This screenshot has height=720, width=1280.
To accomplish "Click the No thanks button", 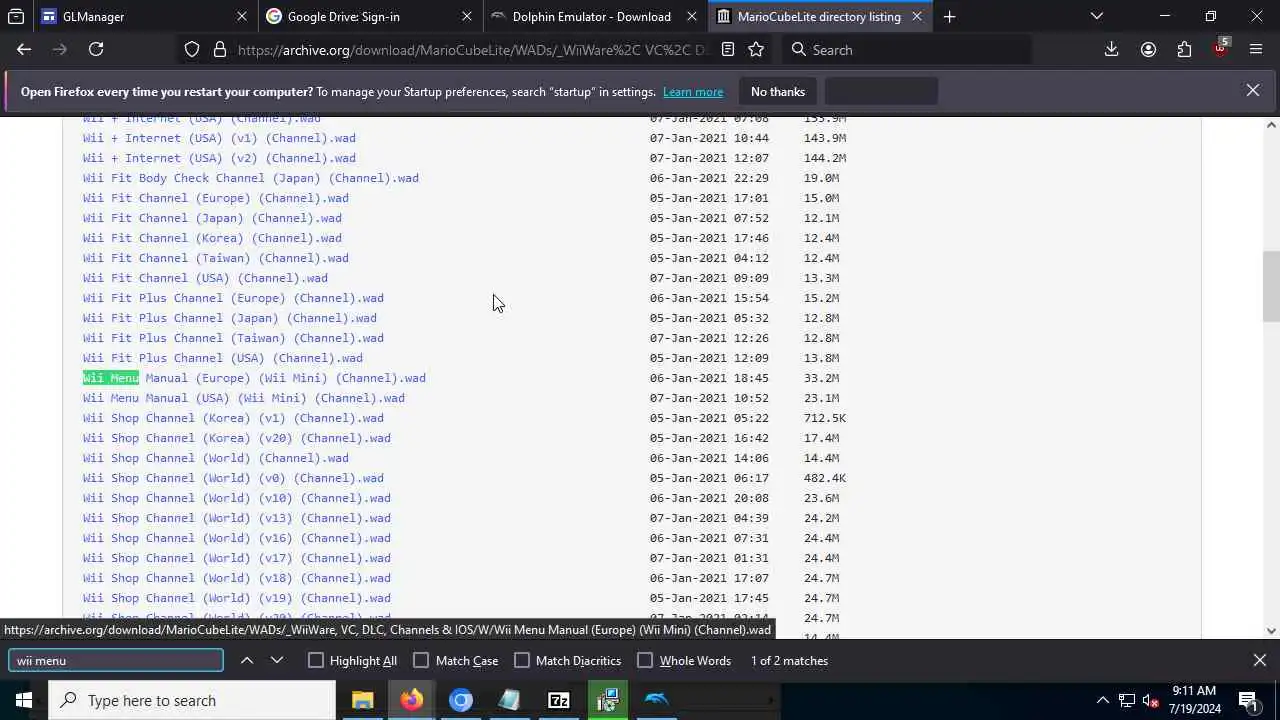I will coord(778,91).
